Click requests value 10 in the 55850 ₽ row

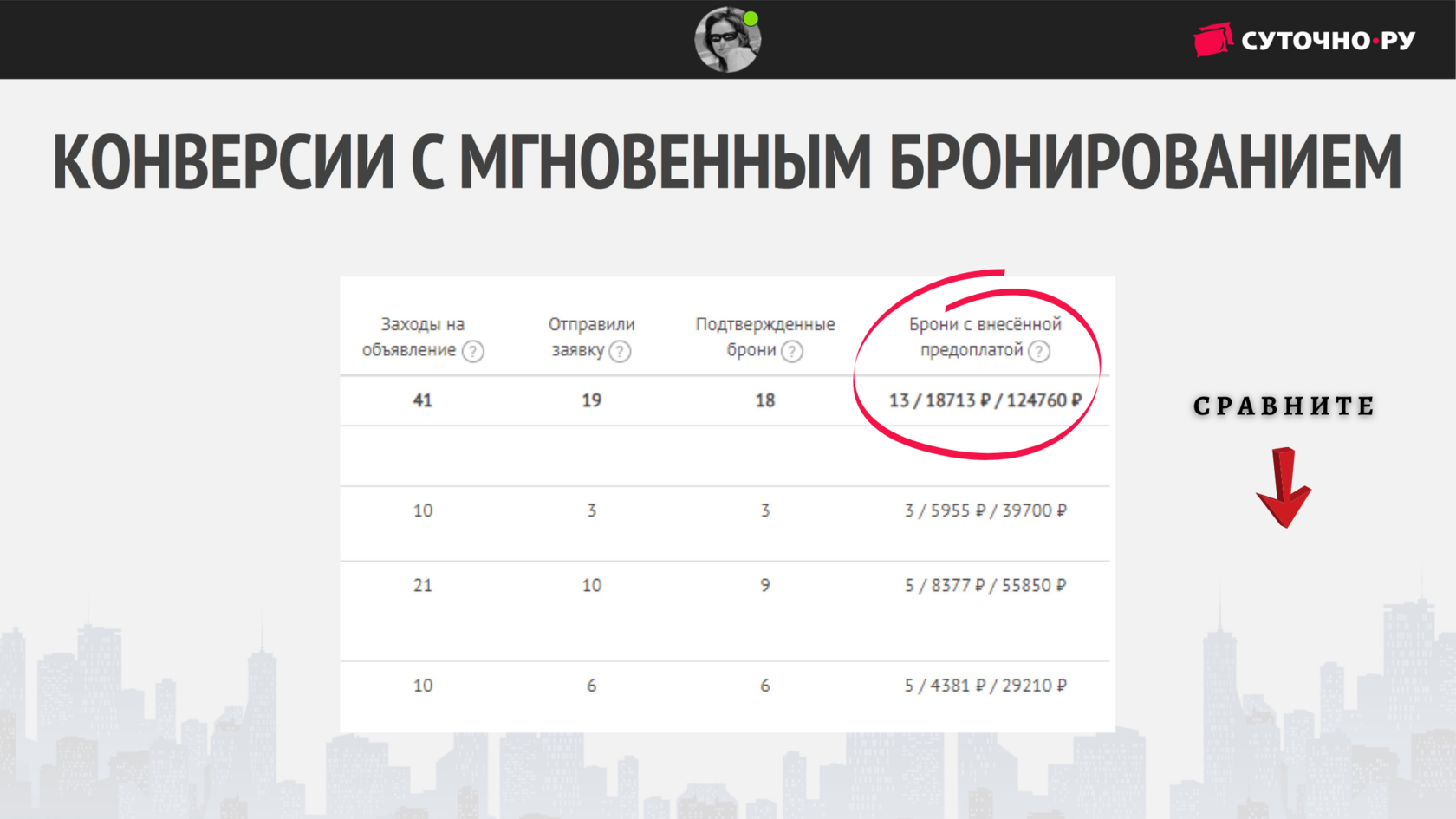pos(592,586)
